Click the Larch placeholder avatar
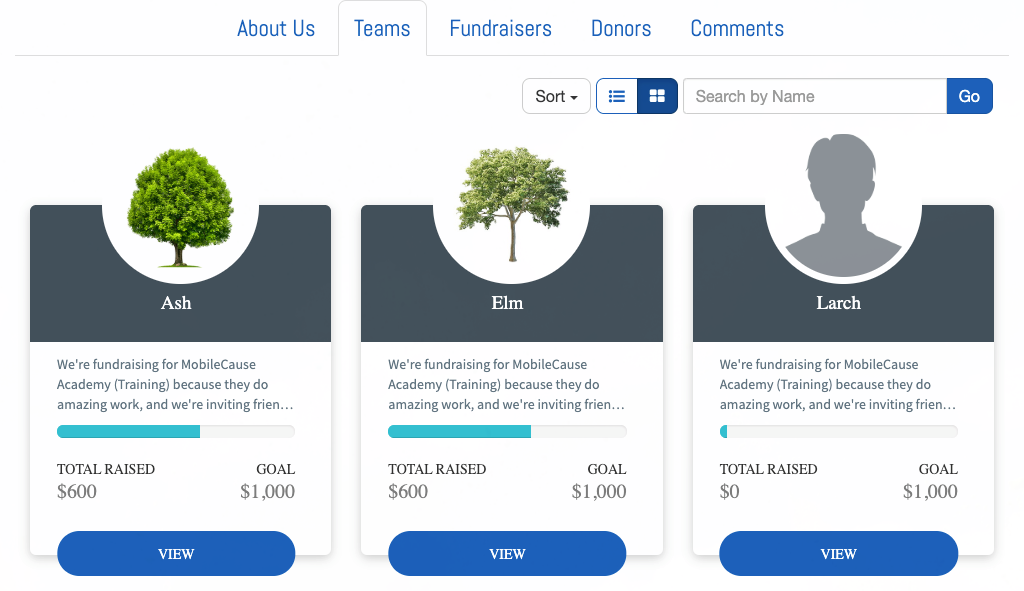This screenshot has height=591, width=1024. (x=843, y=205)
